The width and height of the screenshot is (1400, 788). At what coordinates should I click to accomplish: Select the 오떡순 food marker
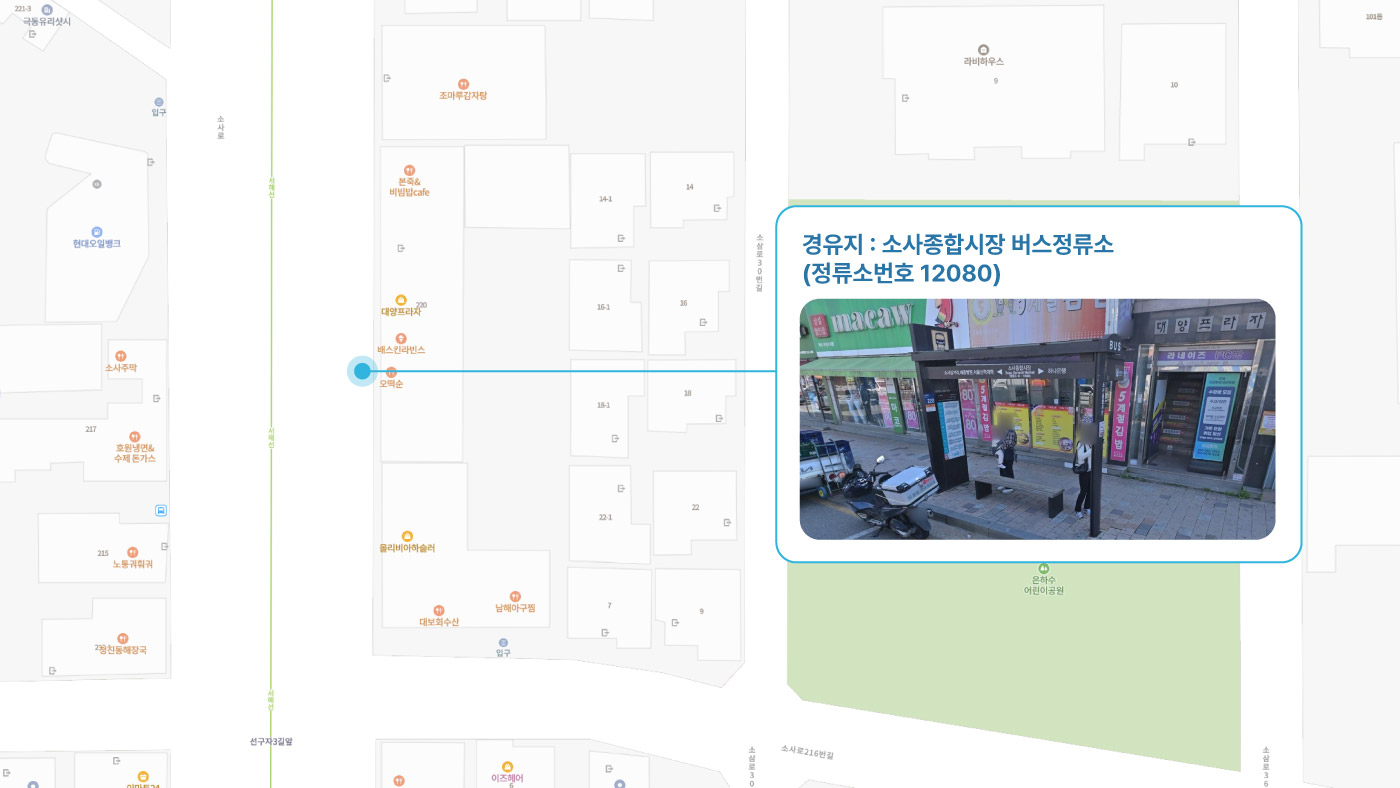(391, 372)
